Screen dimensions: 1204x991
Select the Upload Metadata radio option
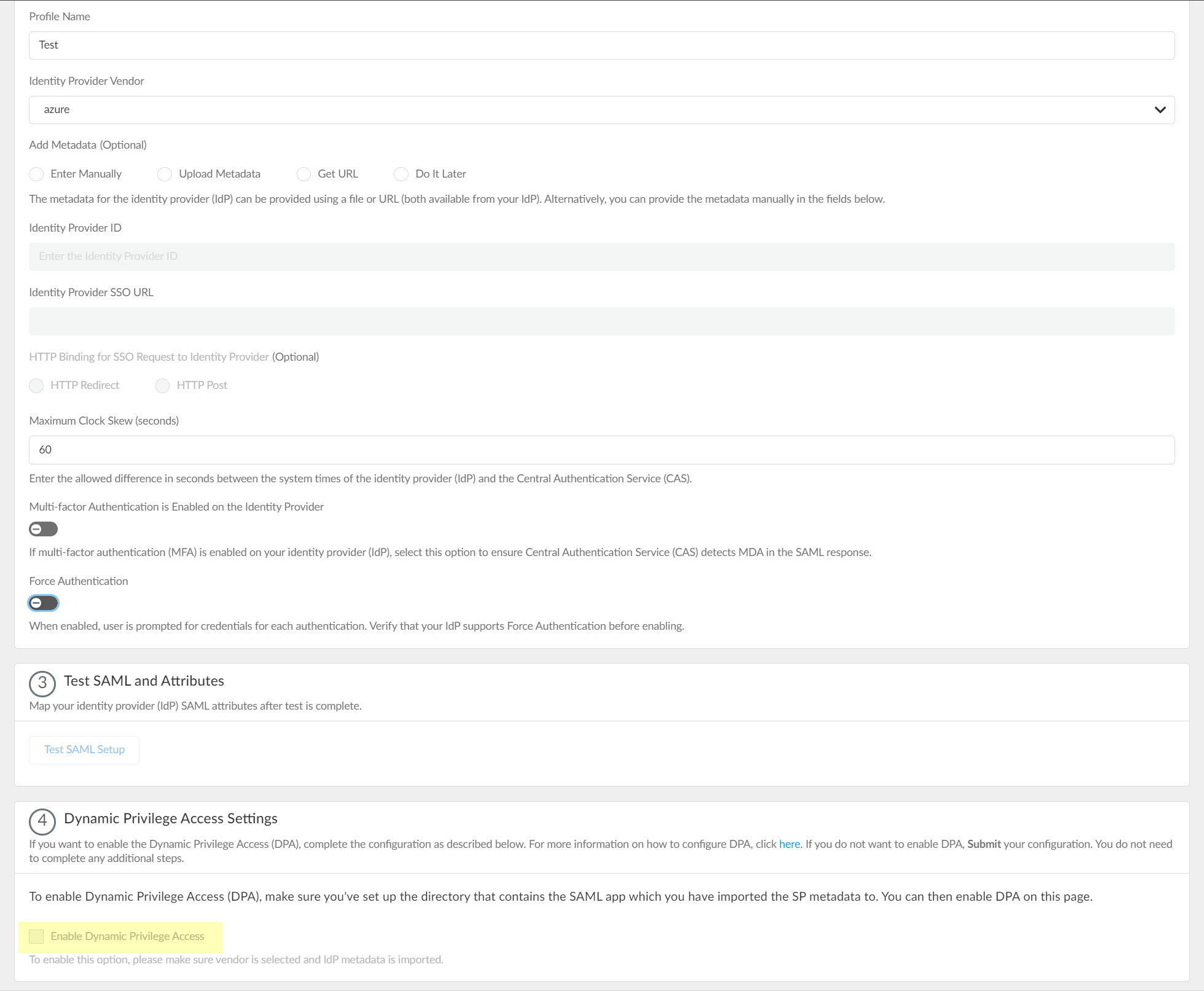coord(165,174)
